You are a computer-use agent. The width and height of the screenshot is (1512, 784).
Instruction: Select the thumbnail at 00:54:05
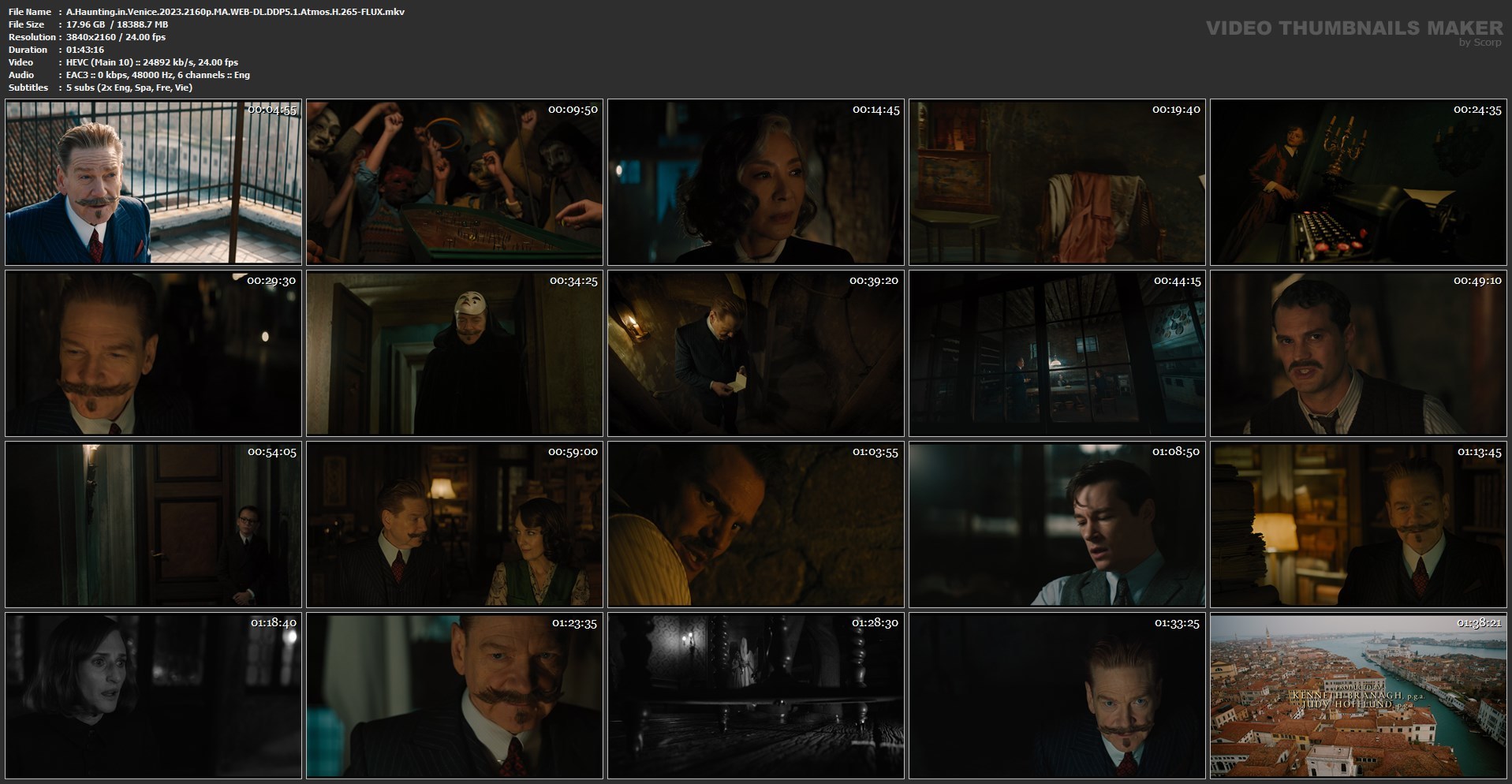153,525
